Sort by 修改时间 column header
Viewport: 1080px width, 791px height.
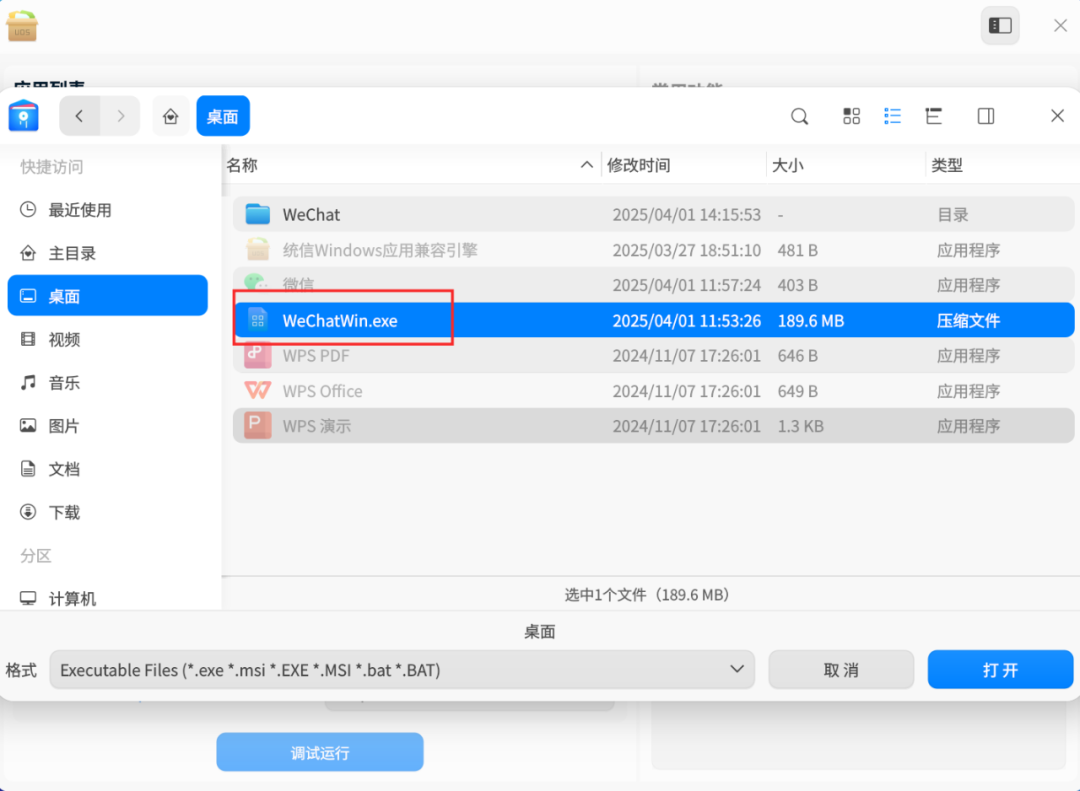click(683, 165)
